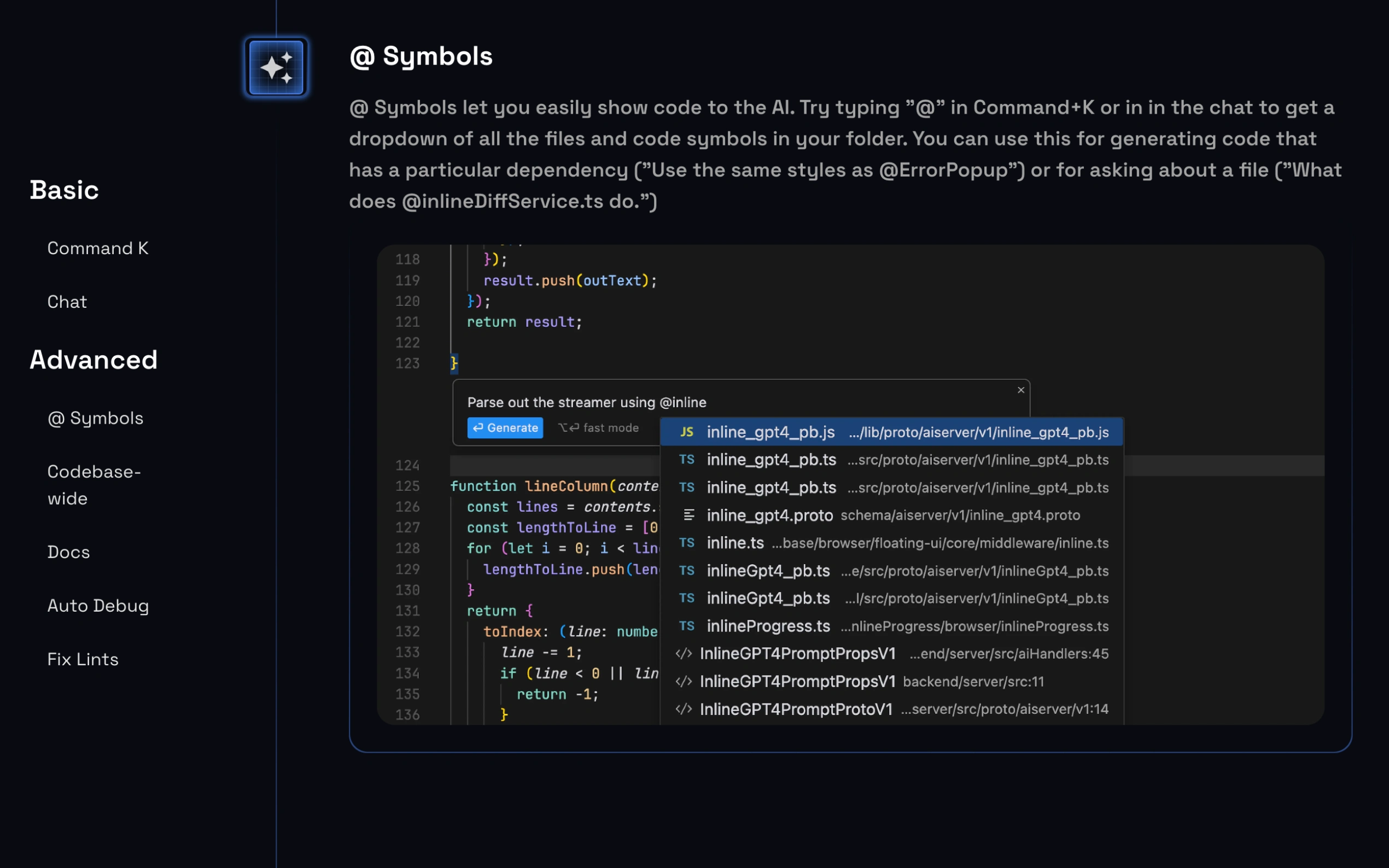The width and height of the screenshot is (1389, 868).
Task: Open Command K in the sidebar
Action: pos(98,248)
